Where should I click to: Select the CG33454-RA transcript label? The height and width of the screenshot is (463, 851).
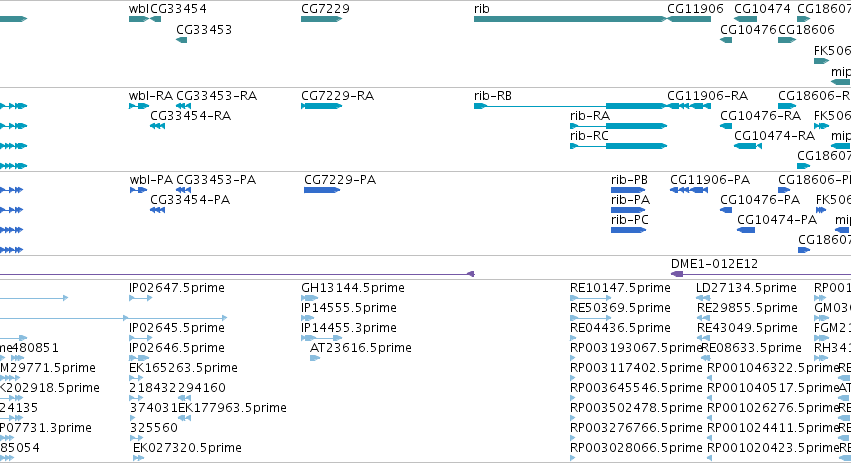(190, 116)
